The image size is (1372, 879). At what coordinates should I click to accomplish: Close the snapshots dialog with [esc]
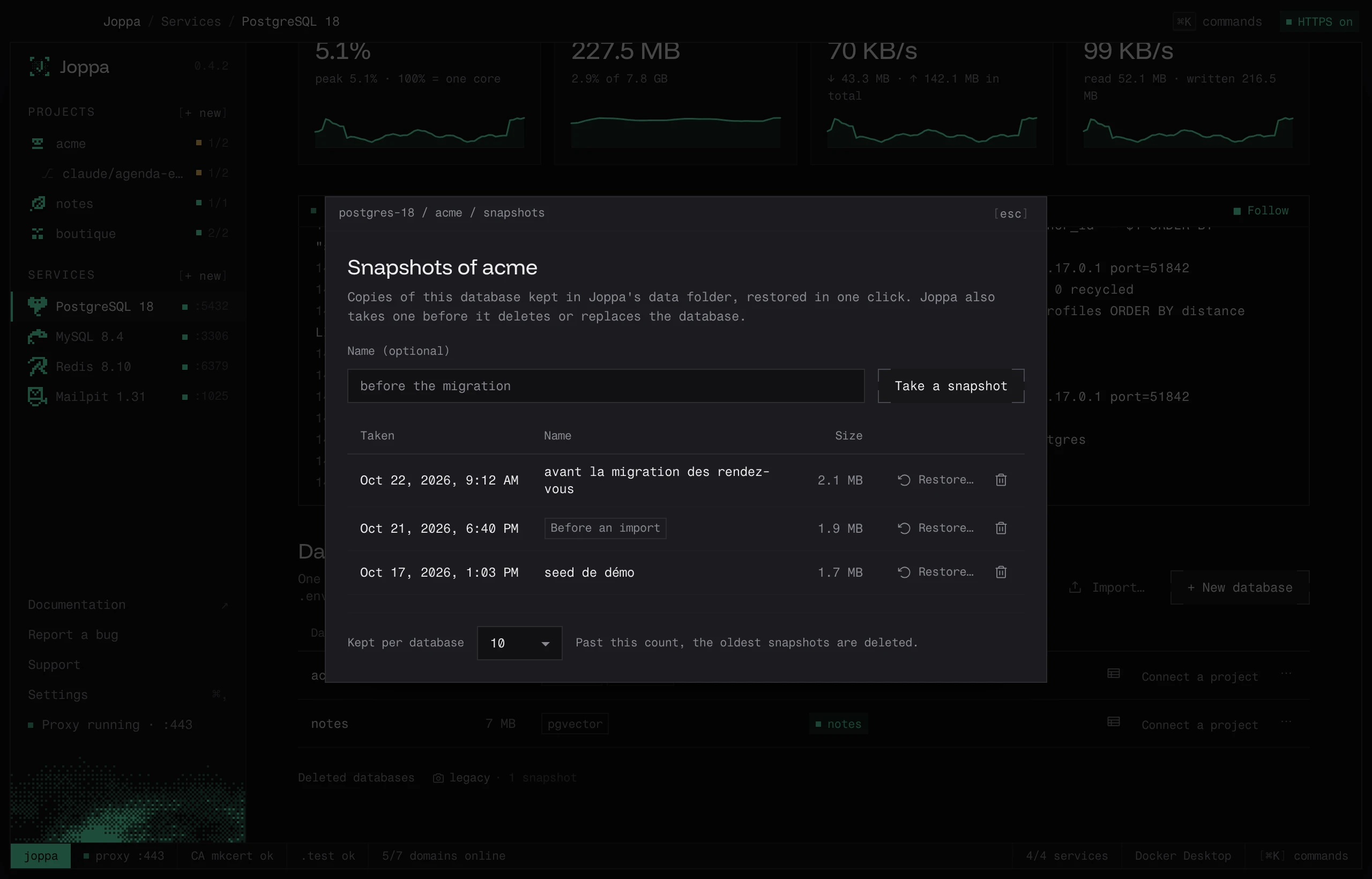pos(1010,213)
